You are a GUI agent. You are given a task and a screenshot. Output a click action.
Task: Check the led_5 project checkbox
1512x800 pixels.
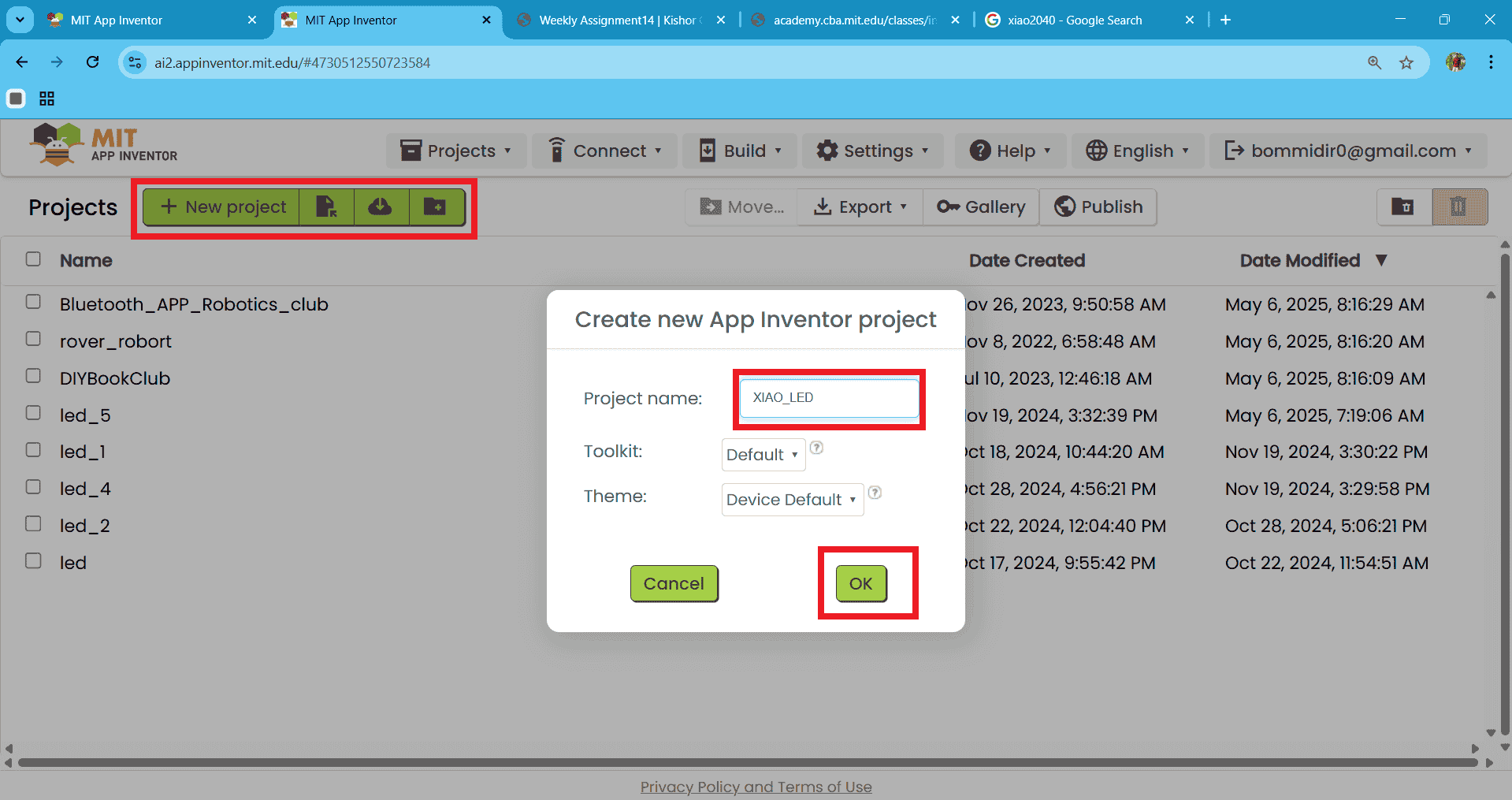pyautogui.click(x=33, y=413)
